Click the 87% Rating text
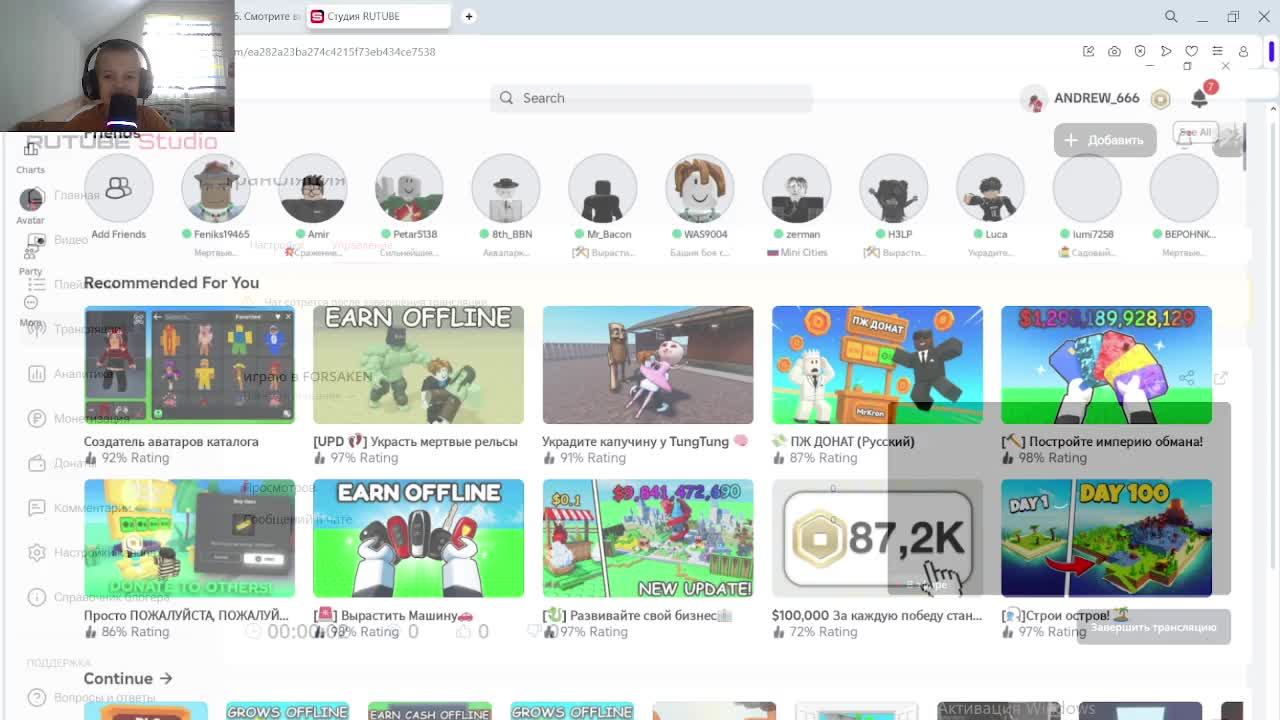The image size is (1280, 720). [823, 458]
